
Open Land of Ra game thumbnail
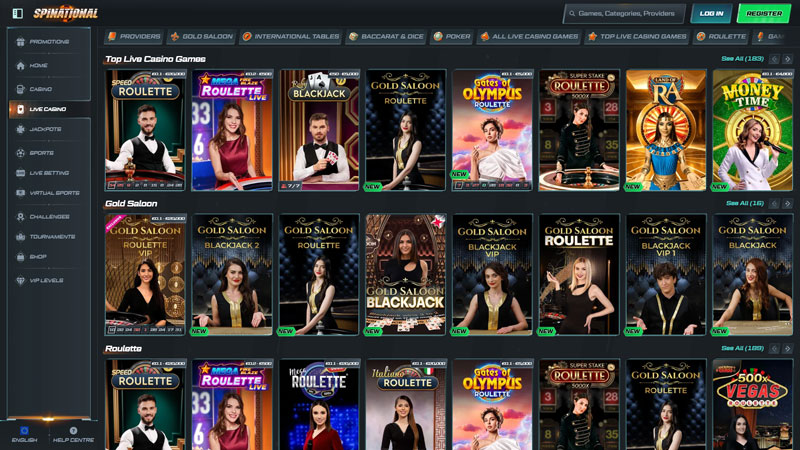click(x=666, y=130)
